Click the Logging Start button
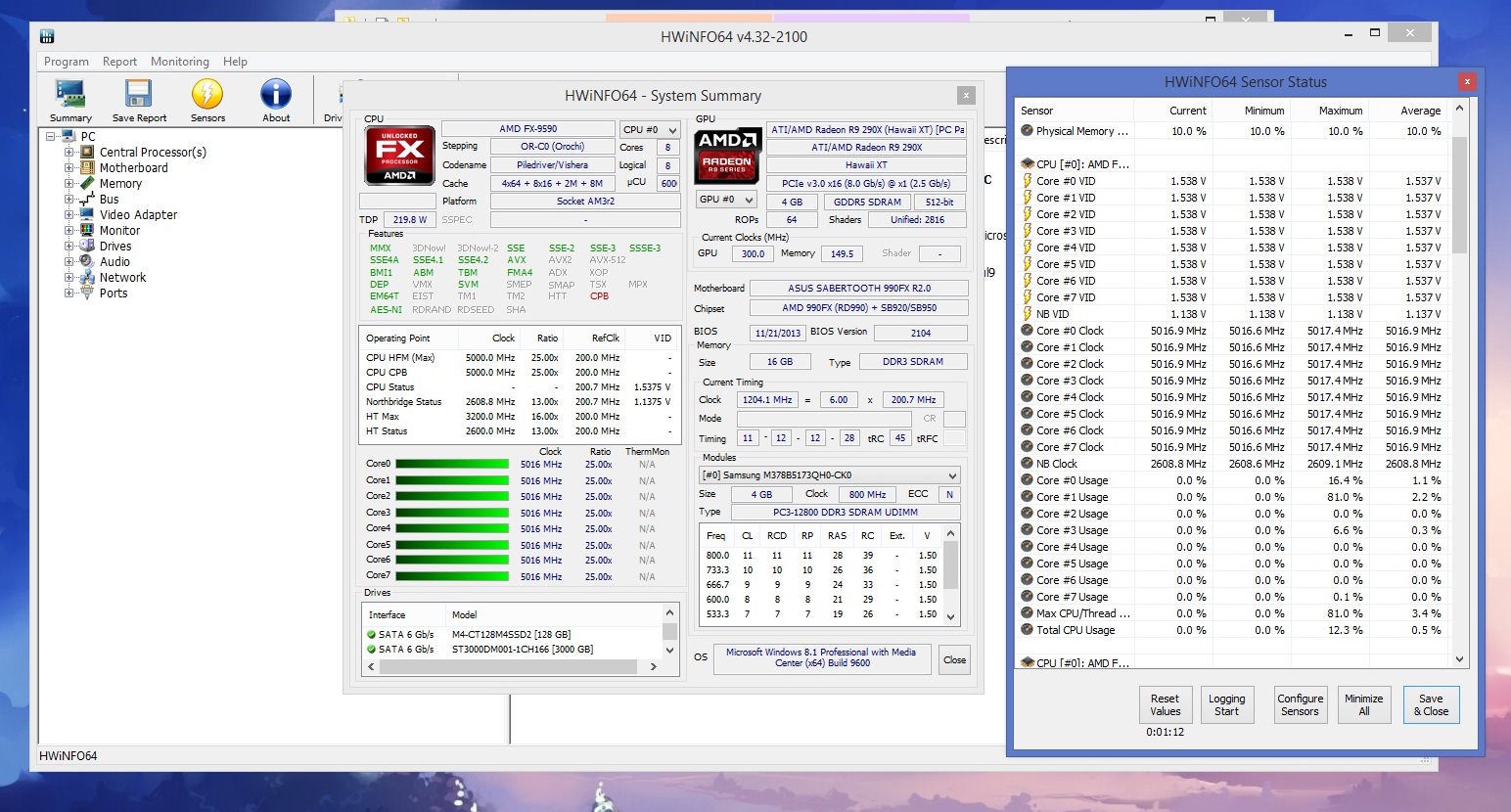This screenshot has height=812, width=1511. pos(1226,704)
